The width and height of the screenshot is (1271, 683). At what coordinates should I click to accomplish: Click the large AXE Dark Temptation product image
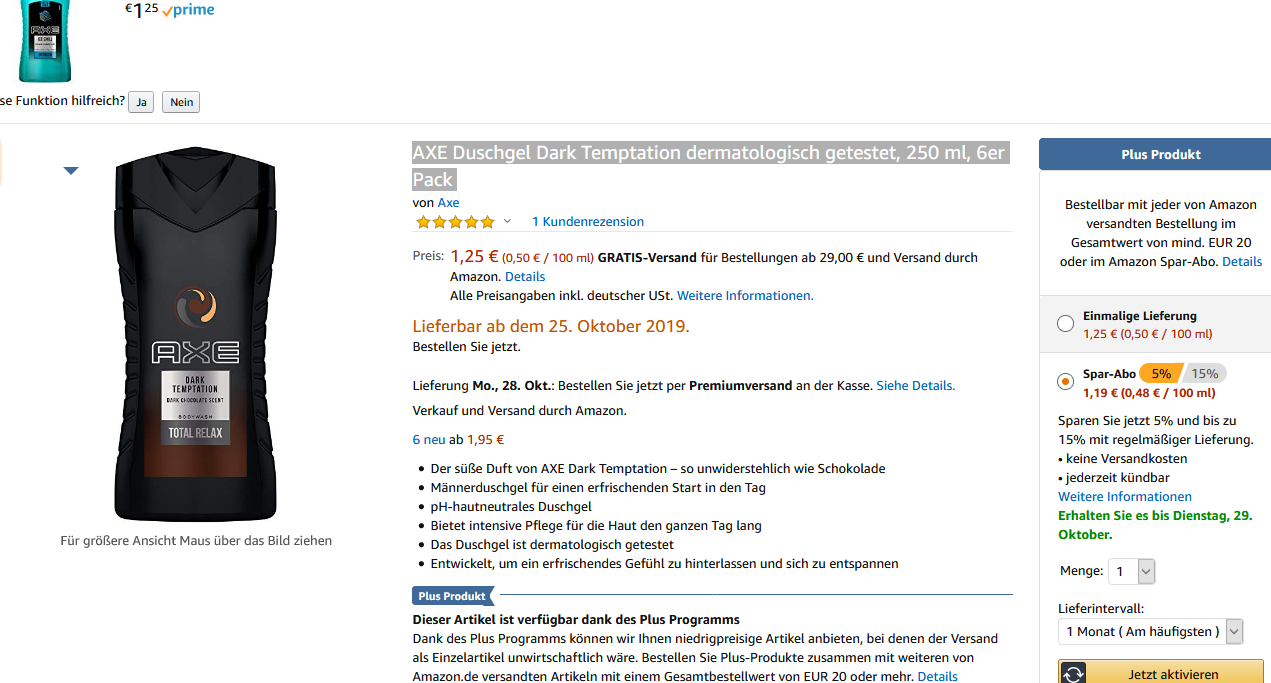pyautogui.click(x=196, y=335)
